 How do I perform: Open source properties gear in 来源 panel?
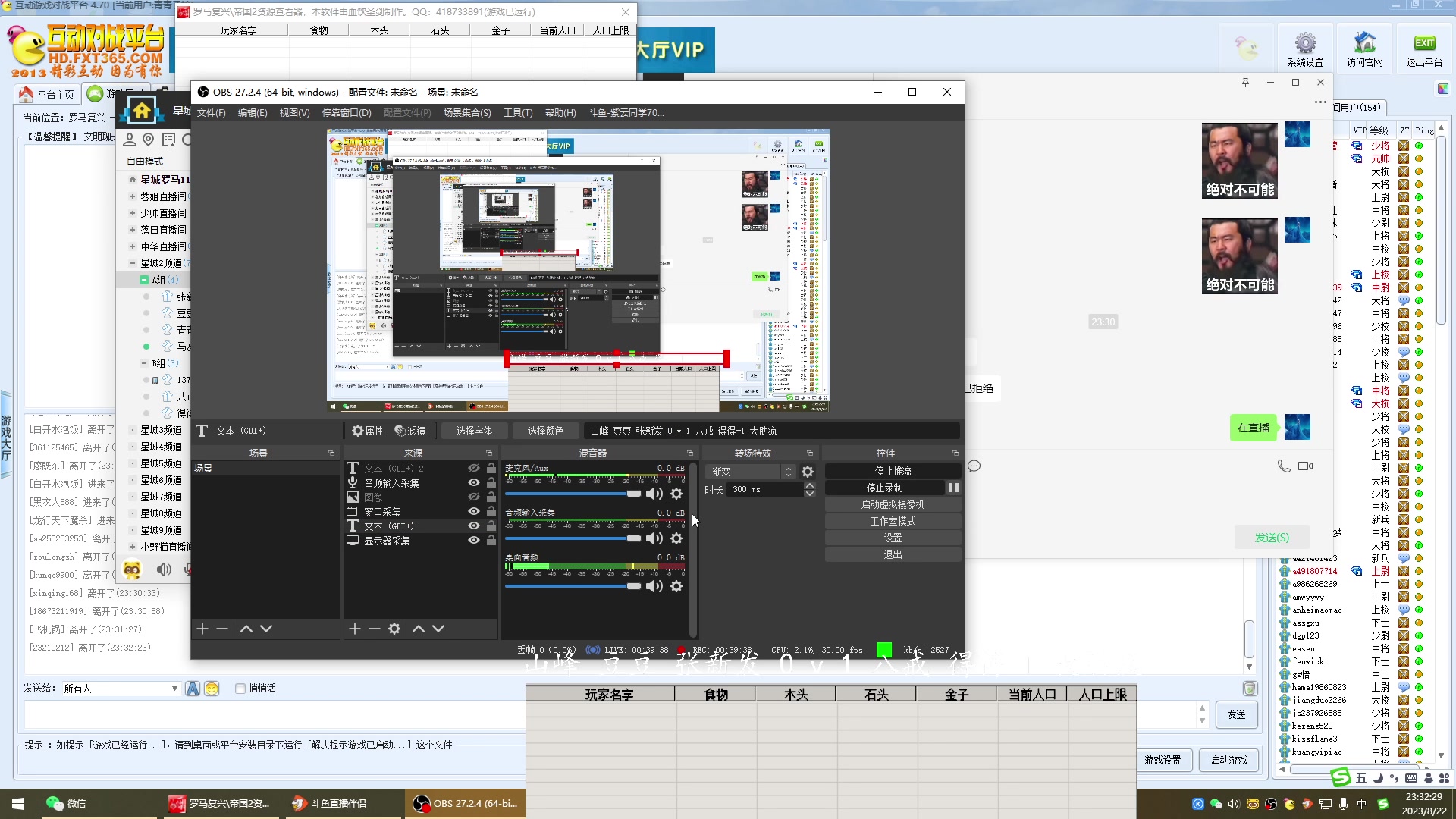(x=394, y=629)
